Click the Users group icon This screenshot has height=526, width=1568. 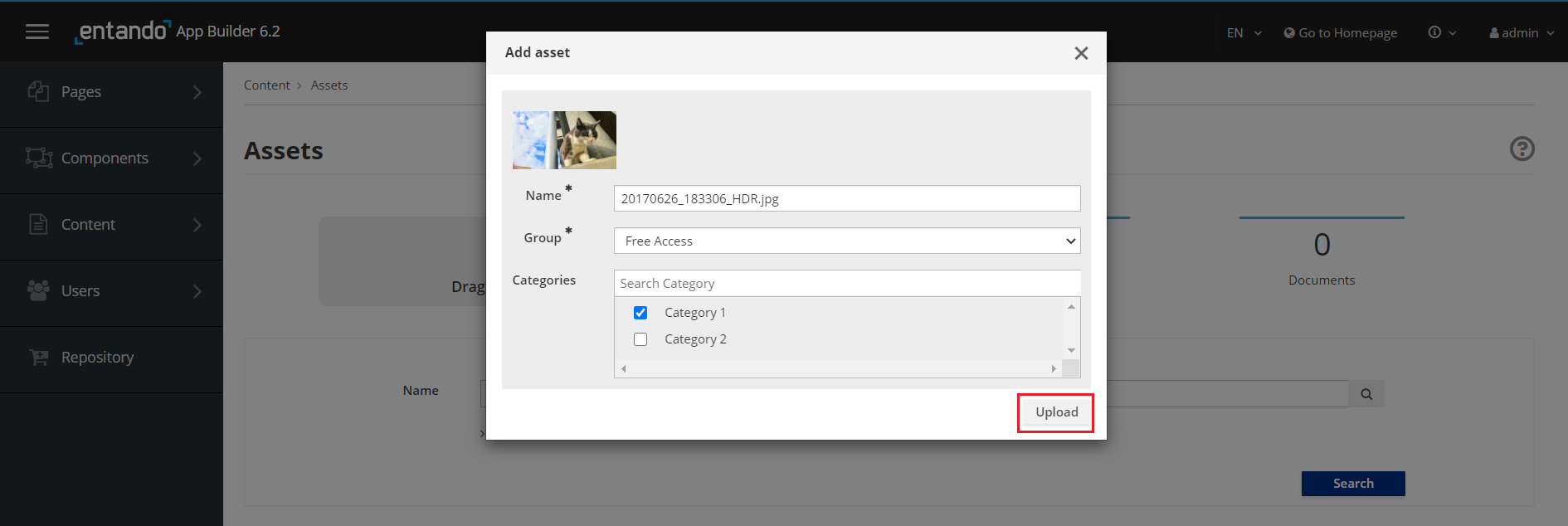(x=38, y=290)
